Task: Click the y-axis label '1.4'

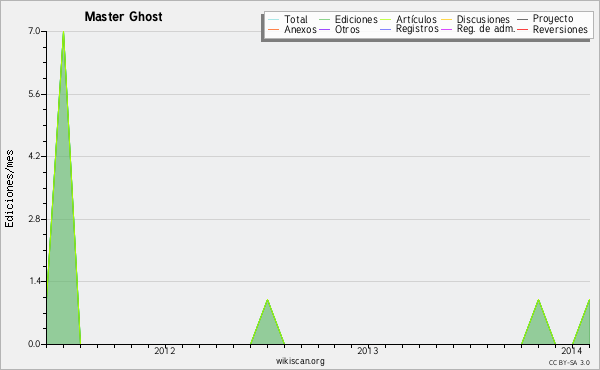Action: pos(34,281)
